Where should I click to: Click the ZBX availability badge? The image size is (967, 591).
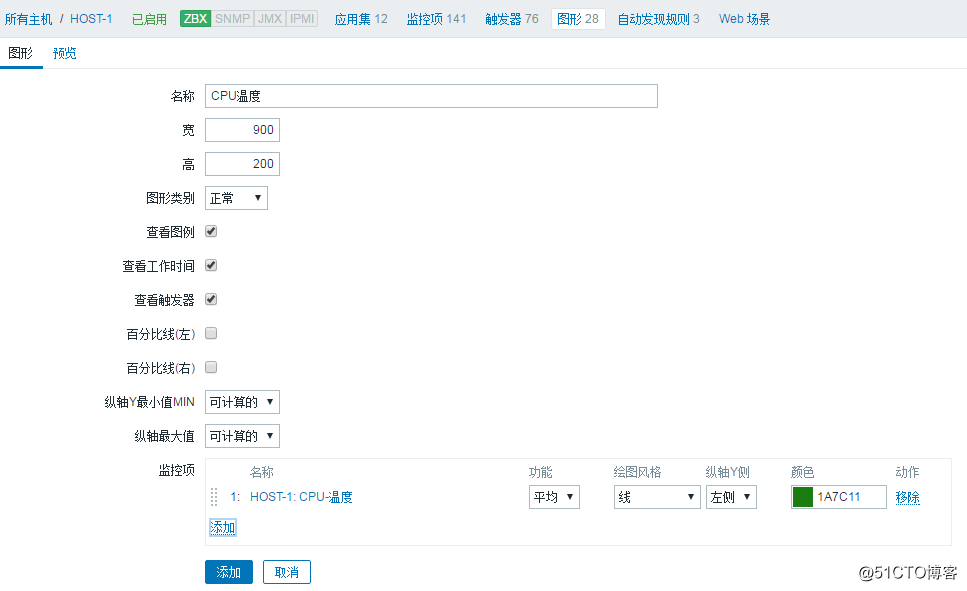click(195, 19)
